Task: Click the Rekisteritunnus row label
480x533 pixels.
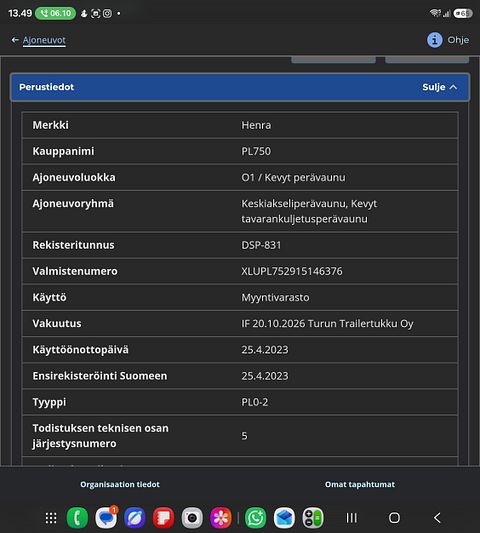Action: click(73, 245)
